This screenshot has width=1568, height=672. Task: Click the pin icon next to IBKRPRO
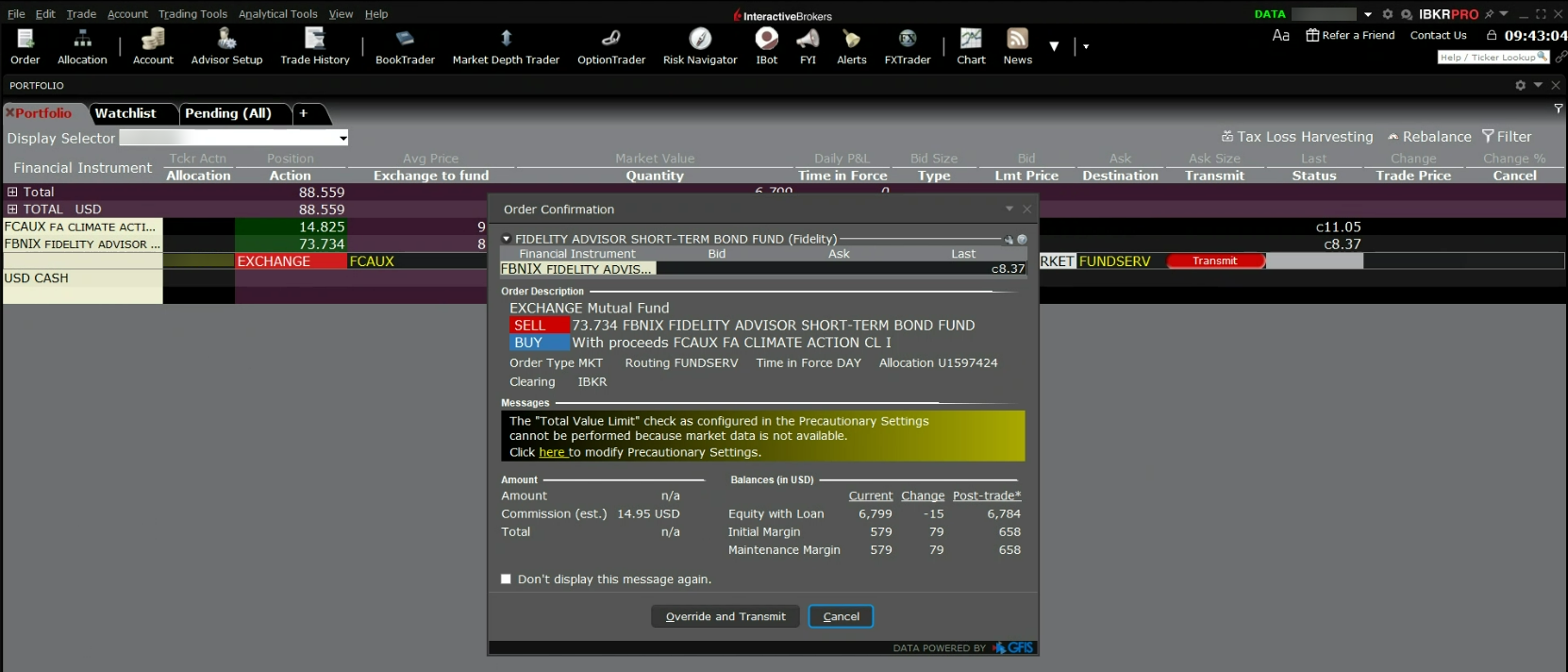[x=1489, y=14]
